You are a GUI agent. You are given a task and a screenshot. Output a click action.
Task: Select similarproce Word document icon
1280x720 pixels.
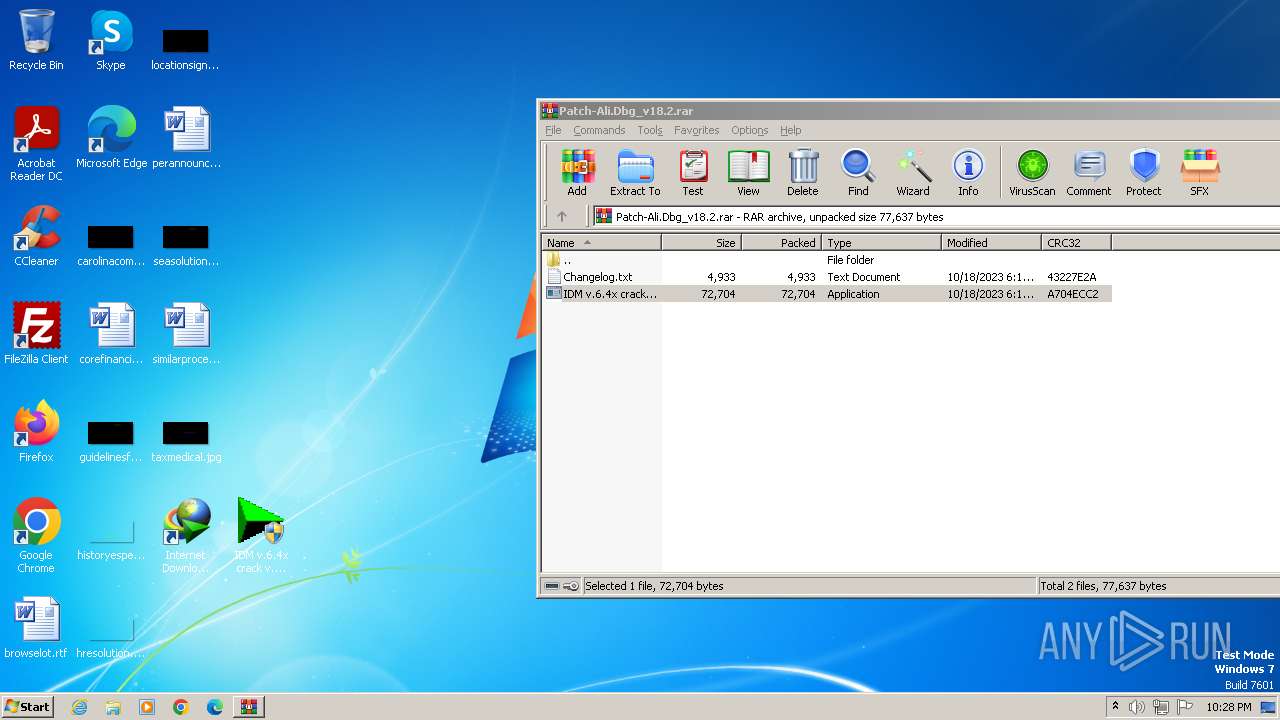[x=186, y=334]
